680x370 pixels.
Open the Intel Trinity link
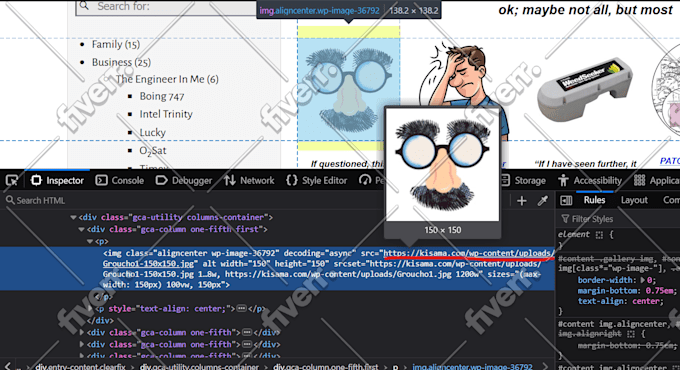[166, 114]
